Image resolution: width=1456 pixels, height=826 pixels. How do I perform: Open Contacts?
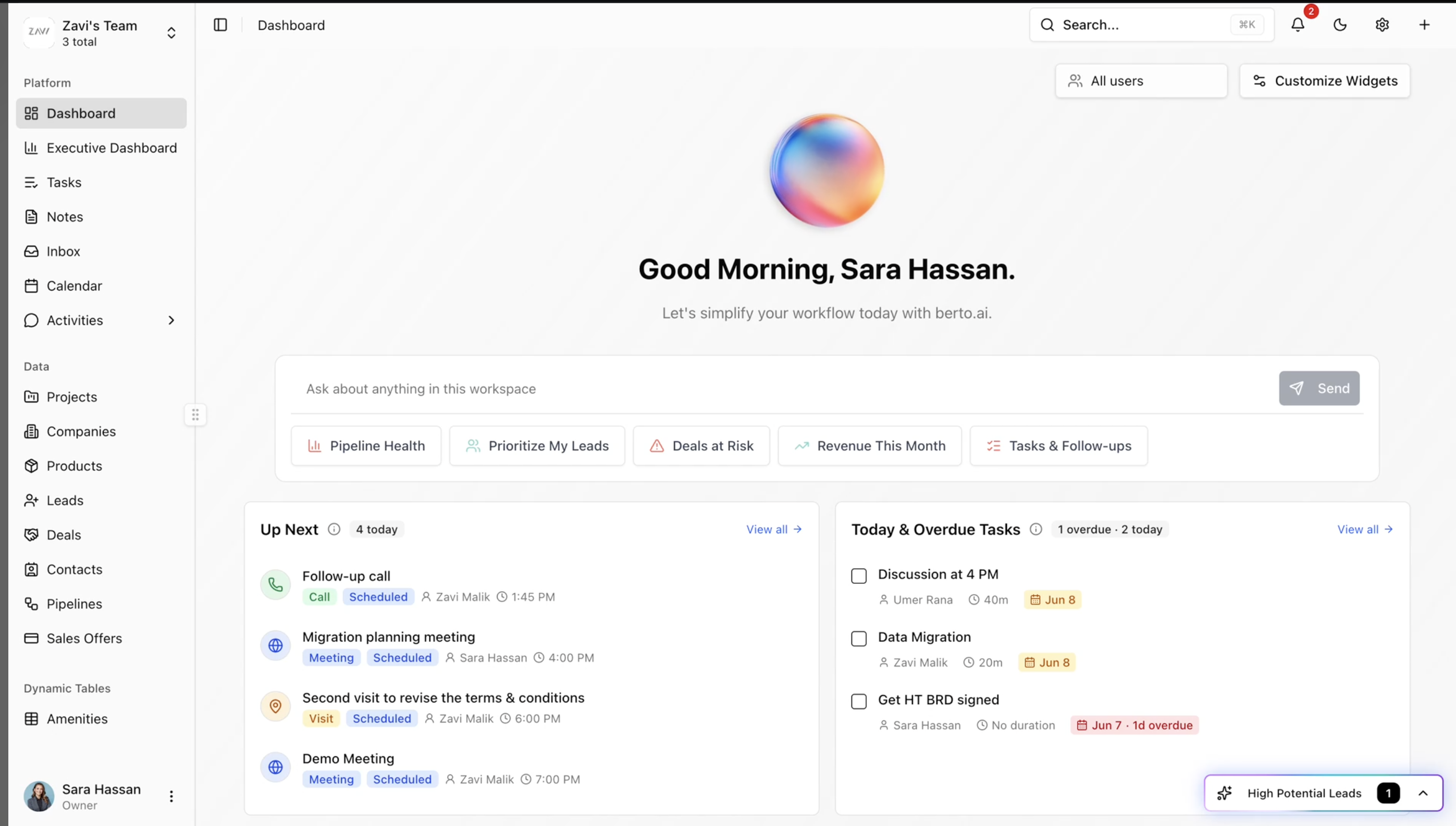coord(101,570)
